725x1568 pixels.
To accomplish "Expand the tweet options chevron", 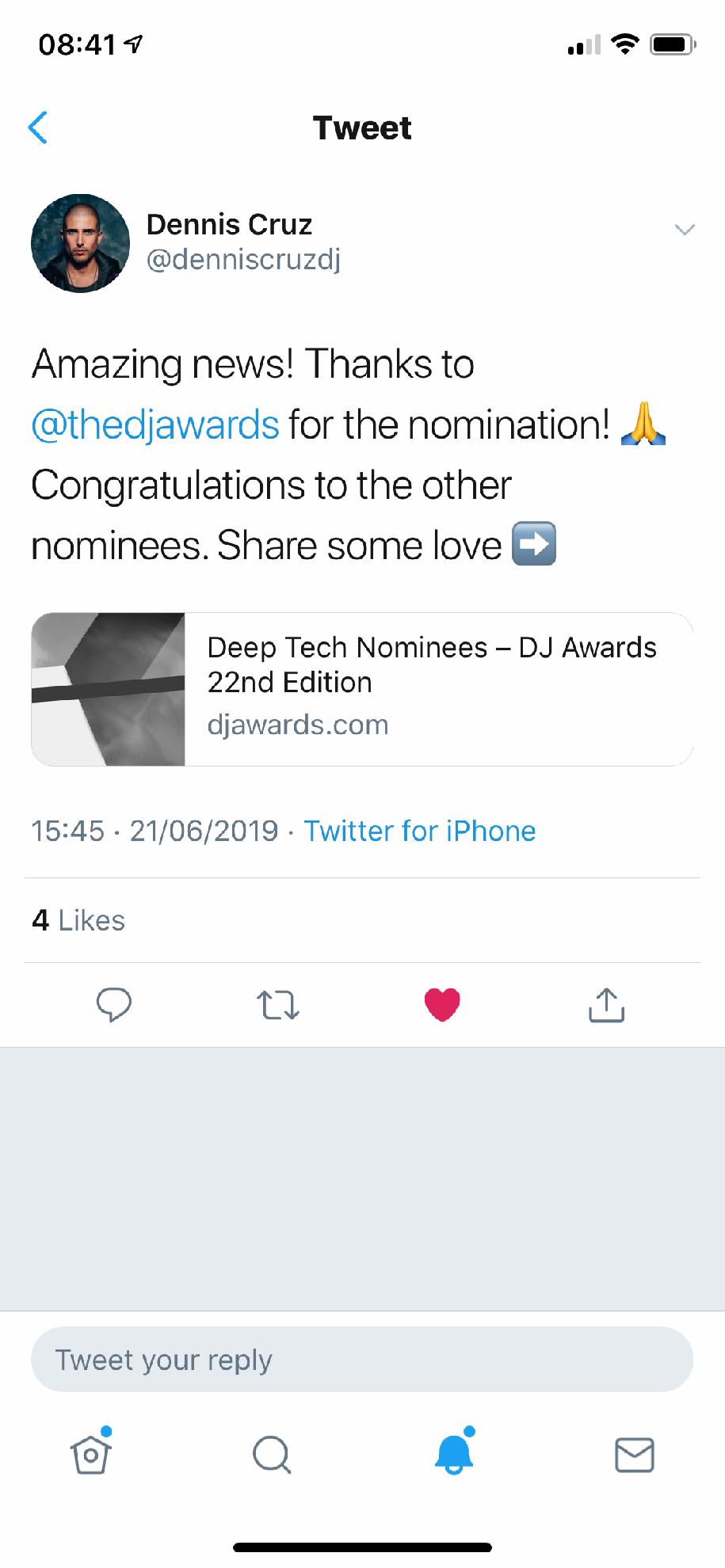I will 684,230.
